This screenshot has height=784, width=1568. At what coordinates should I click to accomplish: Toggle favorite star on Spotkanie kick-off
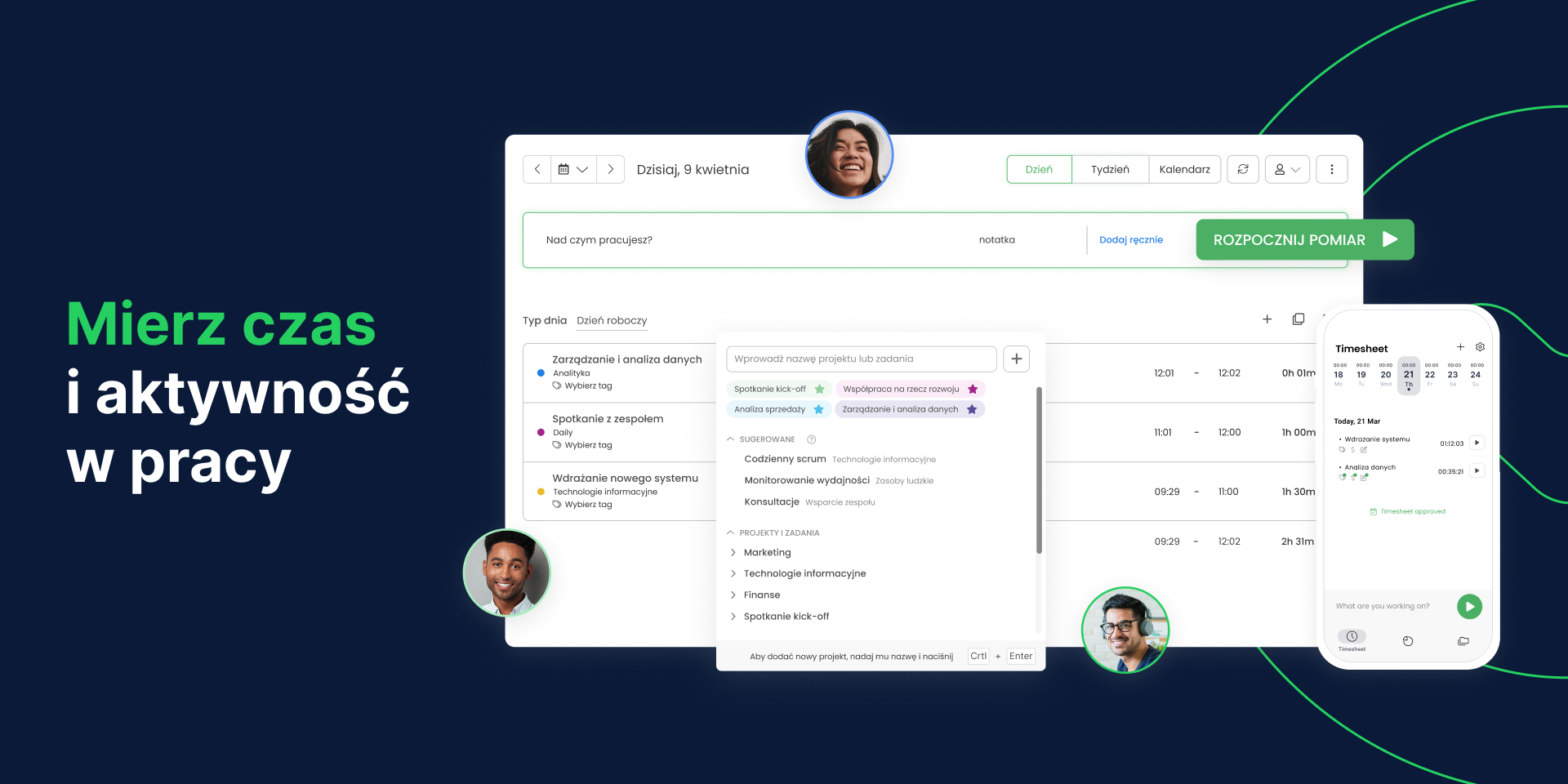coord(820,389)
